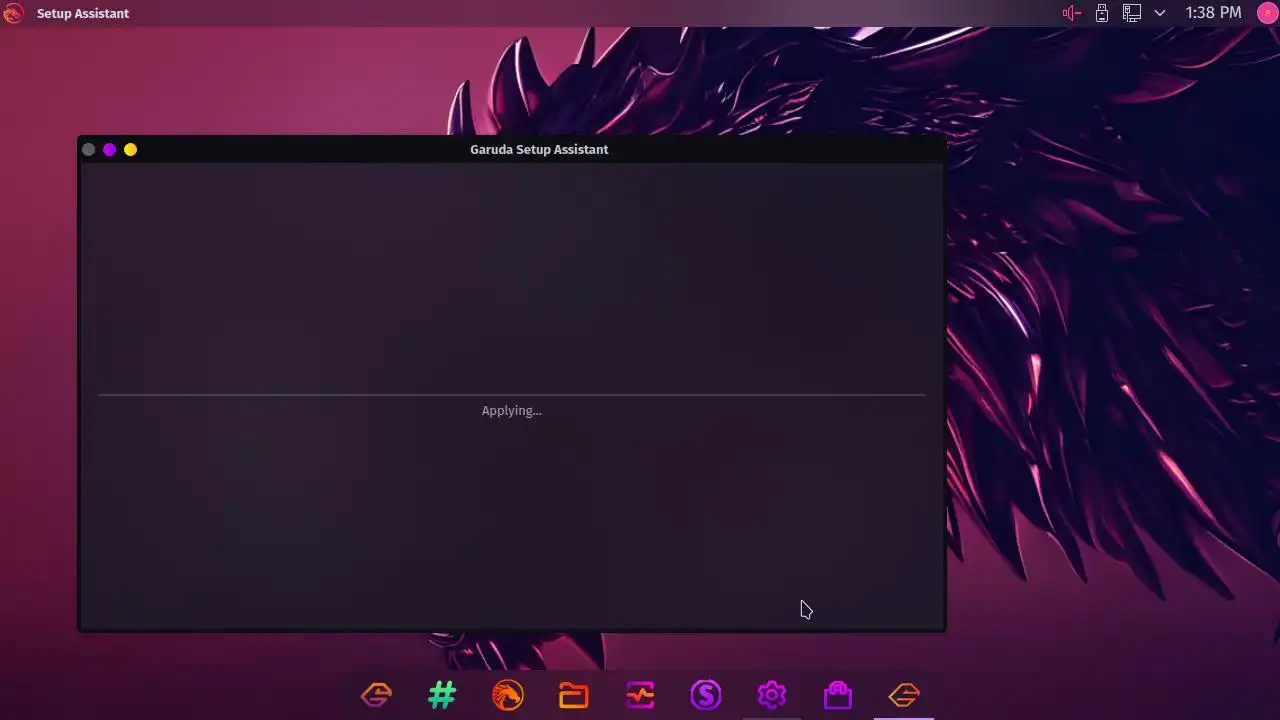Open the orange file manager folder icon
The height and width of the screenshot is (720, 1280).
(x=574, y=694)
